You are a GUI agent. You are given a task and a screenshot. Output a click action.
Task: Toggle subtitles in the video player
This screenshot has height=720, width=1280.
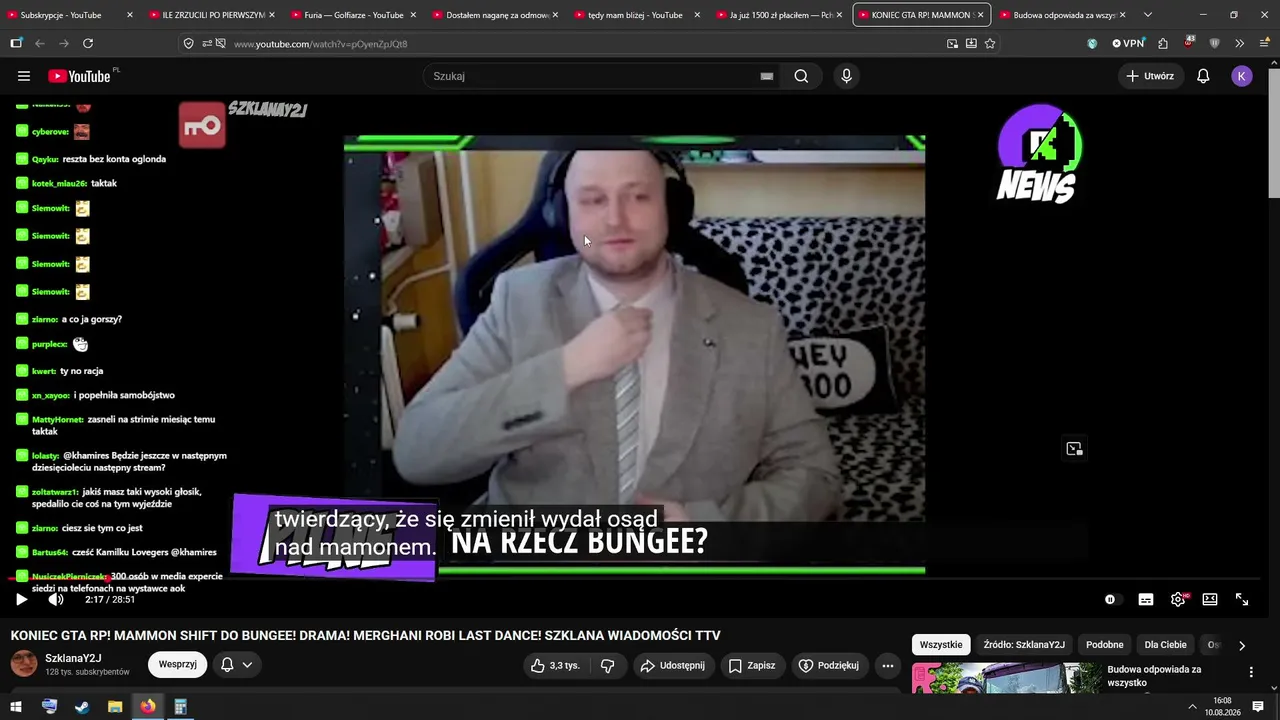(1146, 599)
